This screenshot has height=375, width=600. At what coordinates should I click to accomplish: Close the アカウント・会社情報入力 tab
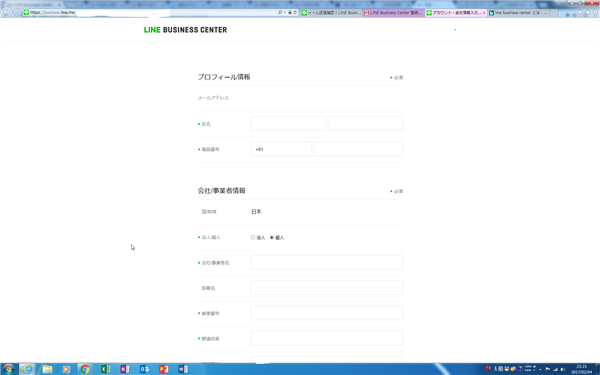[x=484, y=13]
